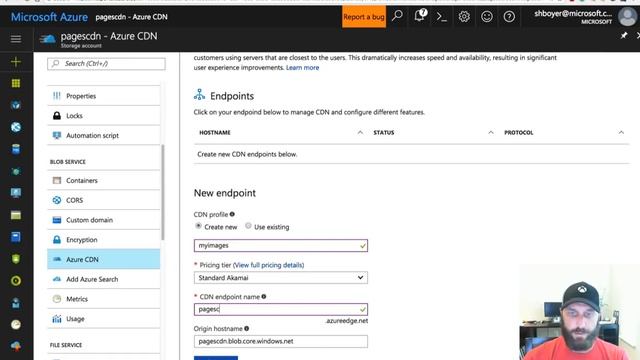Click the Origin hostname field

click(281, 341)
